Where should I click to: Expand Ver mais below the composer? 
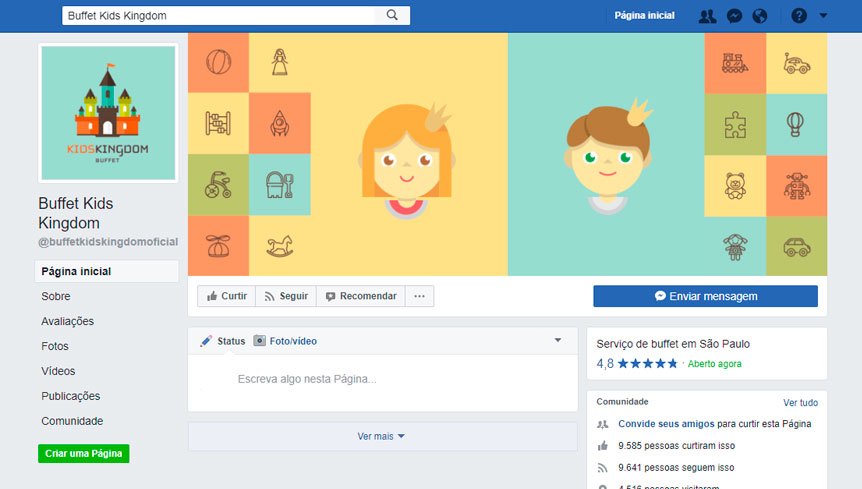click(381, 436)
